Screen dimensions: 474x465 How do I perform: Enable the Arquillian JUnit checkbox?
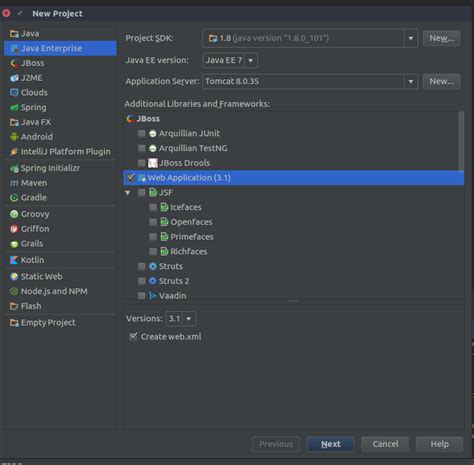142,133
